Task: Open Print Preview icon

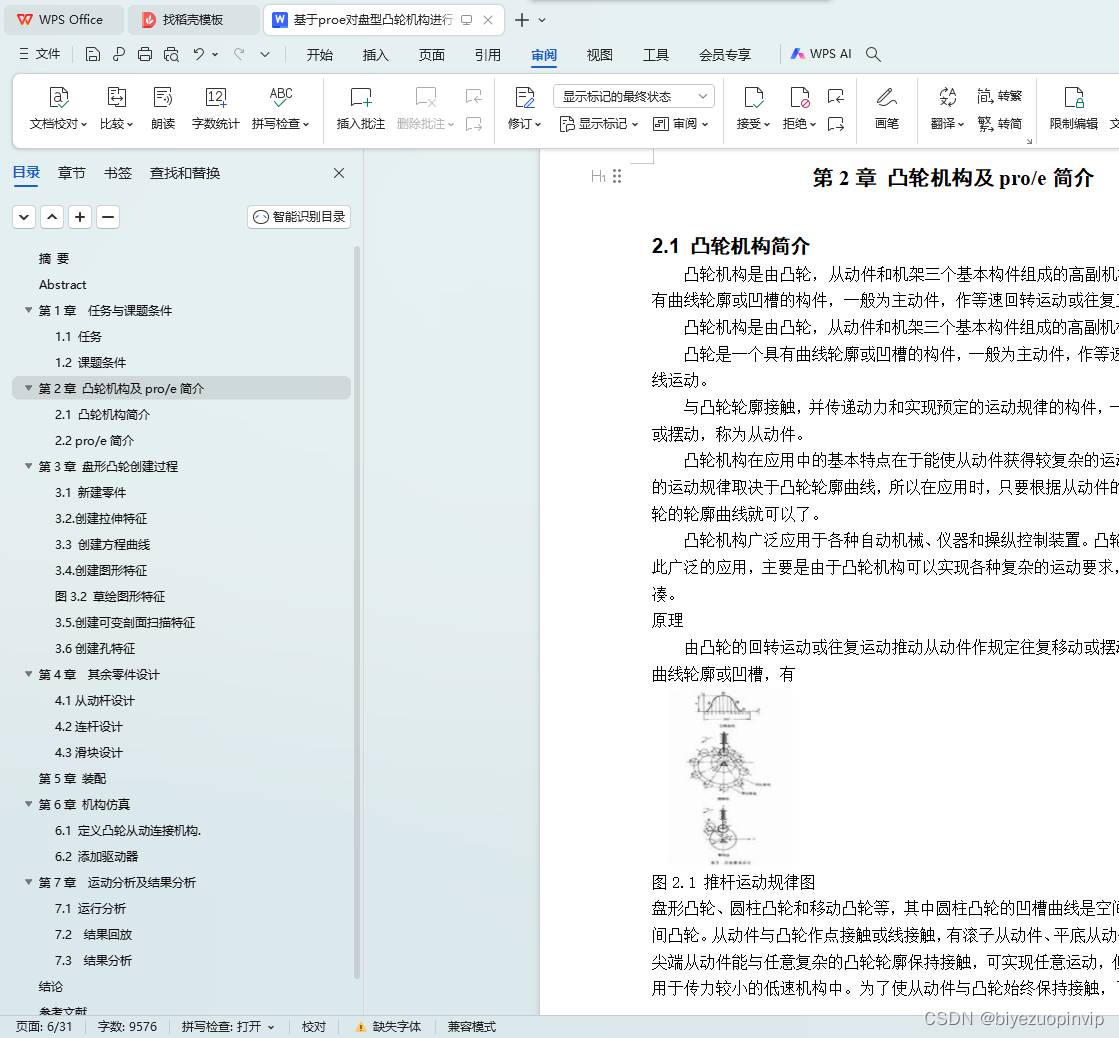Action: tap(171, 54)
